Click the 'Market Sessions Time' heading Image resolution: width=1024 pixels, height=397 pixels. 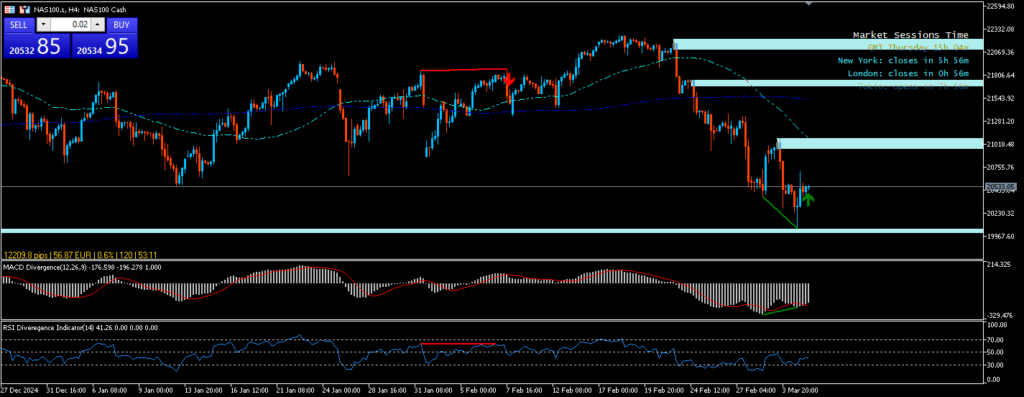pyautogui.click(x=910, y=35)
